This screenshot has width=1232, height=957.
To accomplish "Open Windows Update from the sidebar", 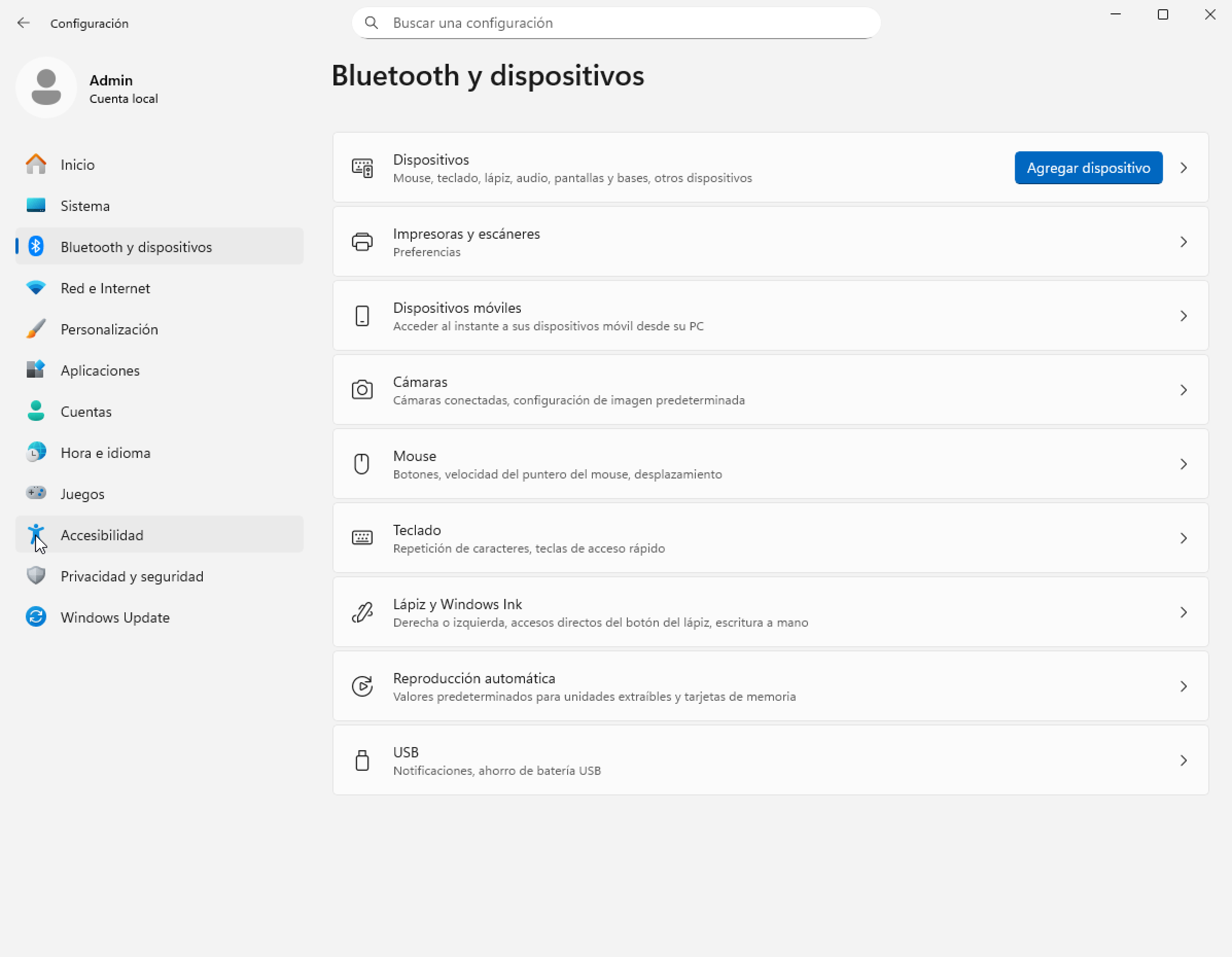I will point(160,617).
